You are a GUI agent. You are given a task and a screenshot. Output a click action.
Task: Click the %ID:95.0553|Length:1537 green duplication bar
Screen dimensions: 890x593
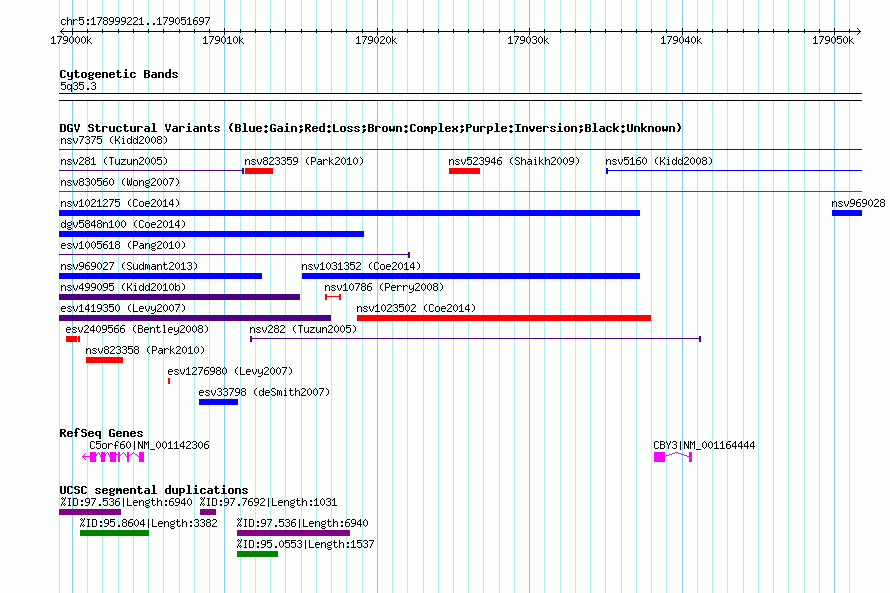pos(257,554)
